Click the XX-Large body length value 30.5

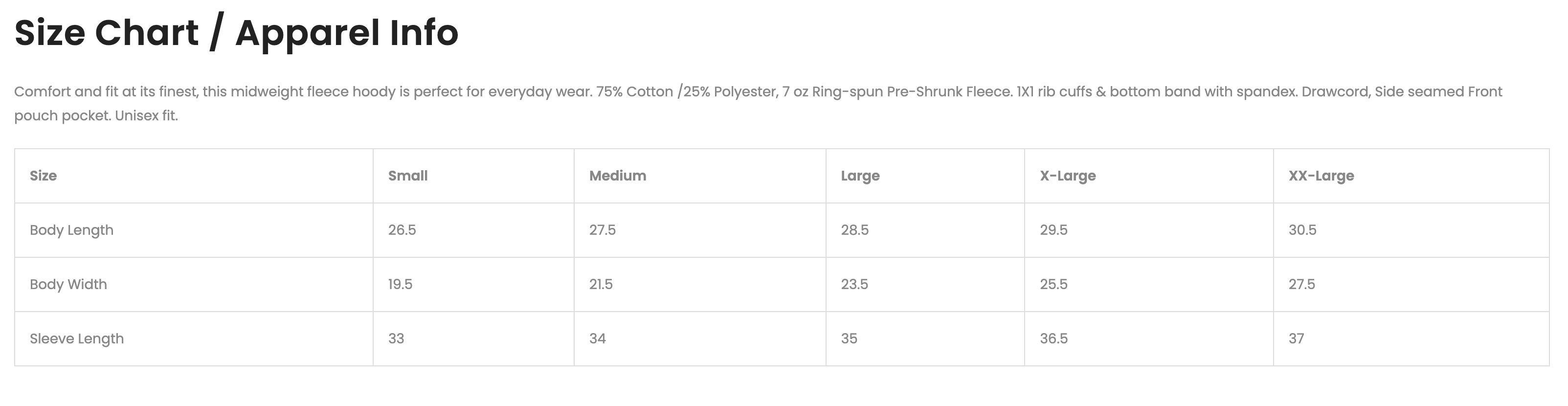tap(1302, 230)
